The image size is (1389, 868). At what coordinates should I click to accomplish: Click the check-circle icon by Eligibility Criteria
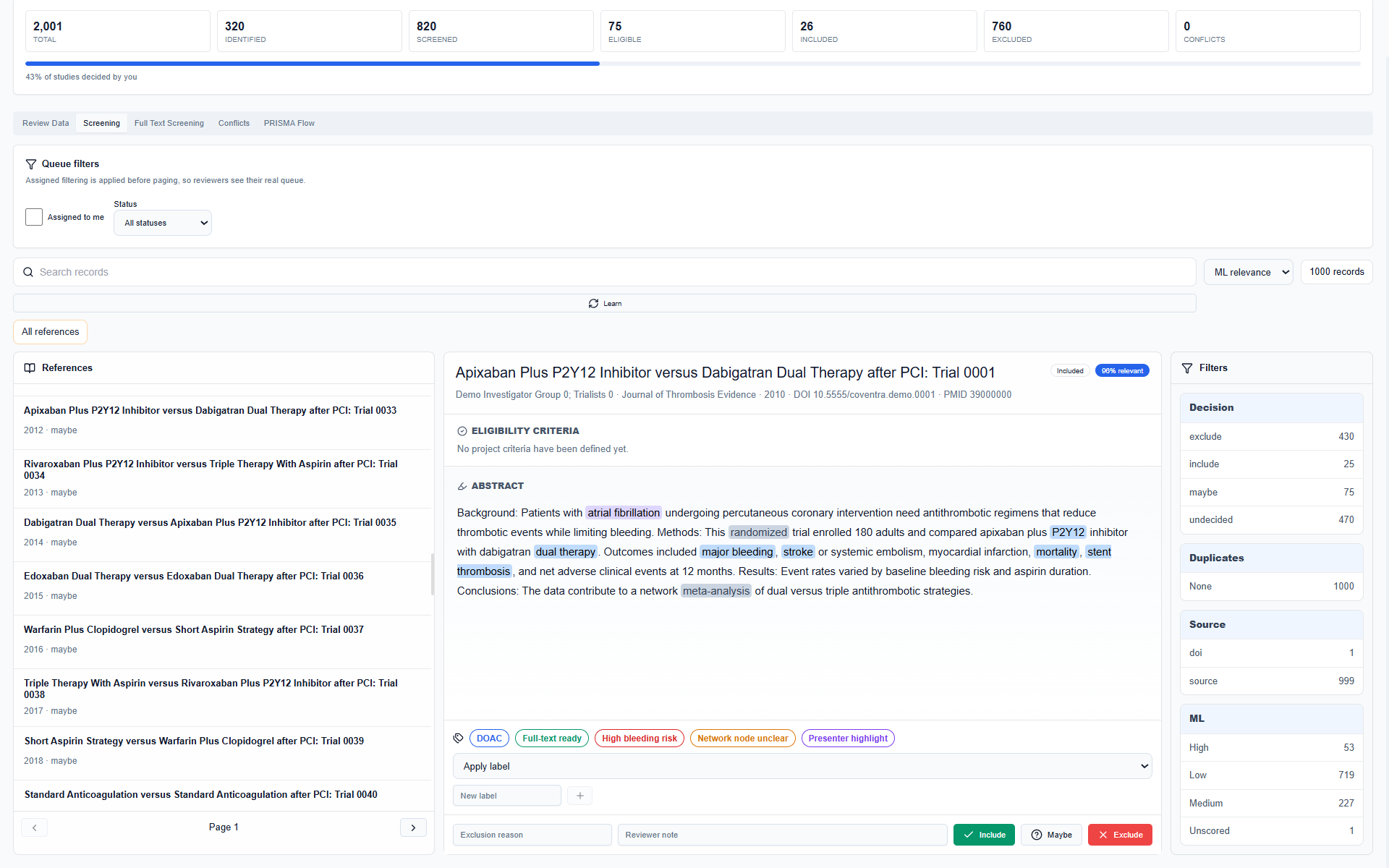pos(462,431)
